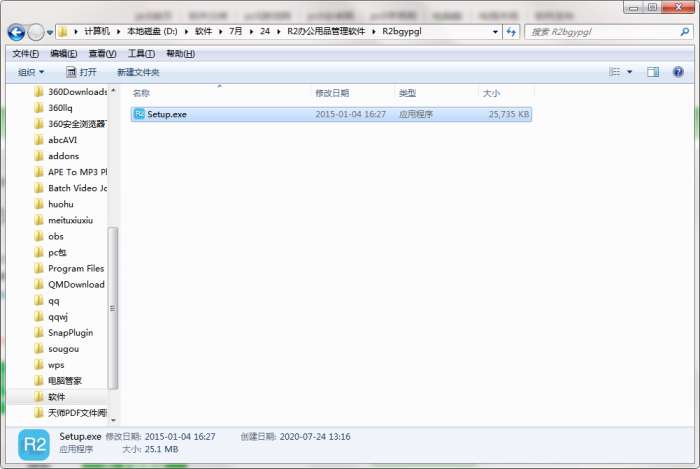Image resolution: width=700 pixels, height=469 pixels.
Task: Click the qq folder icon
Action: pos(39,301)
